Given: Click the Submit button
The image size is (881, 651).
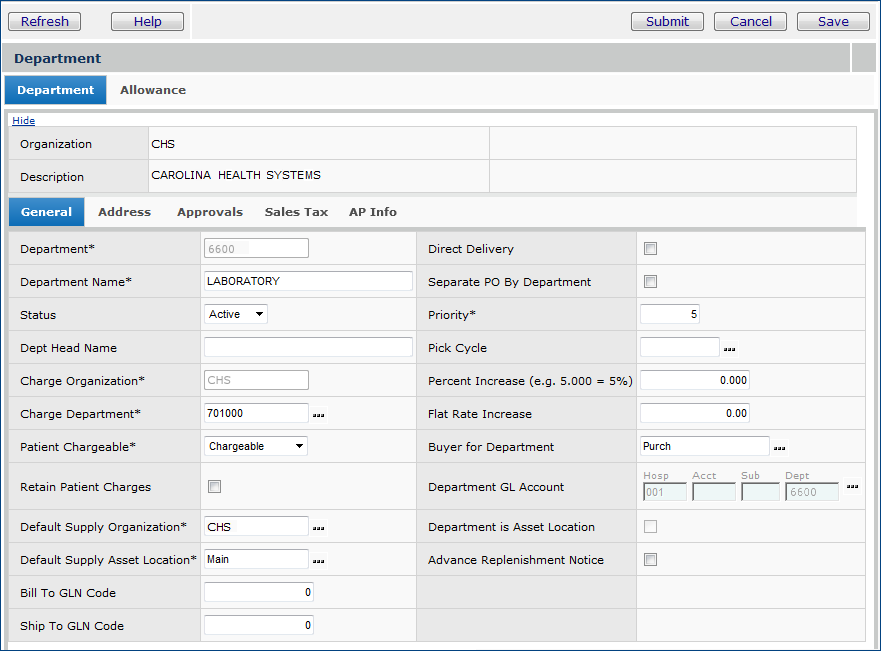Looking at the screenshot, I should click(x=667, y=21).
